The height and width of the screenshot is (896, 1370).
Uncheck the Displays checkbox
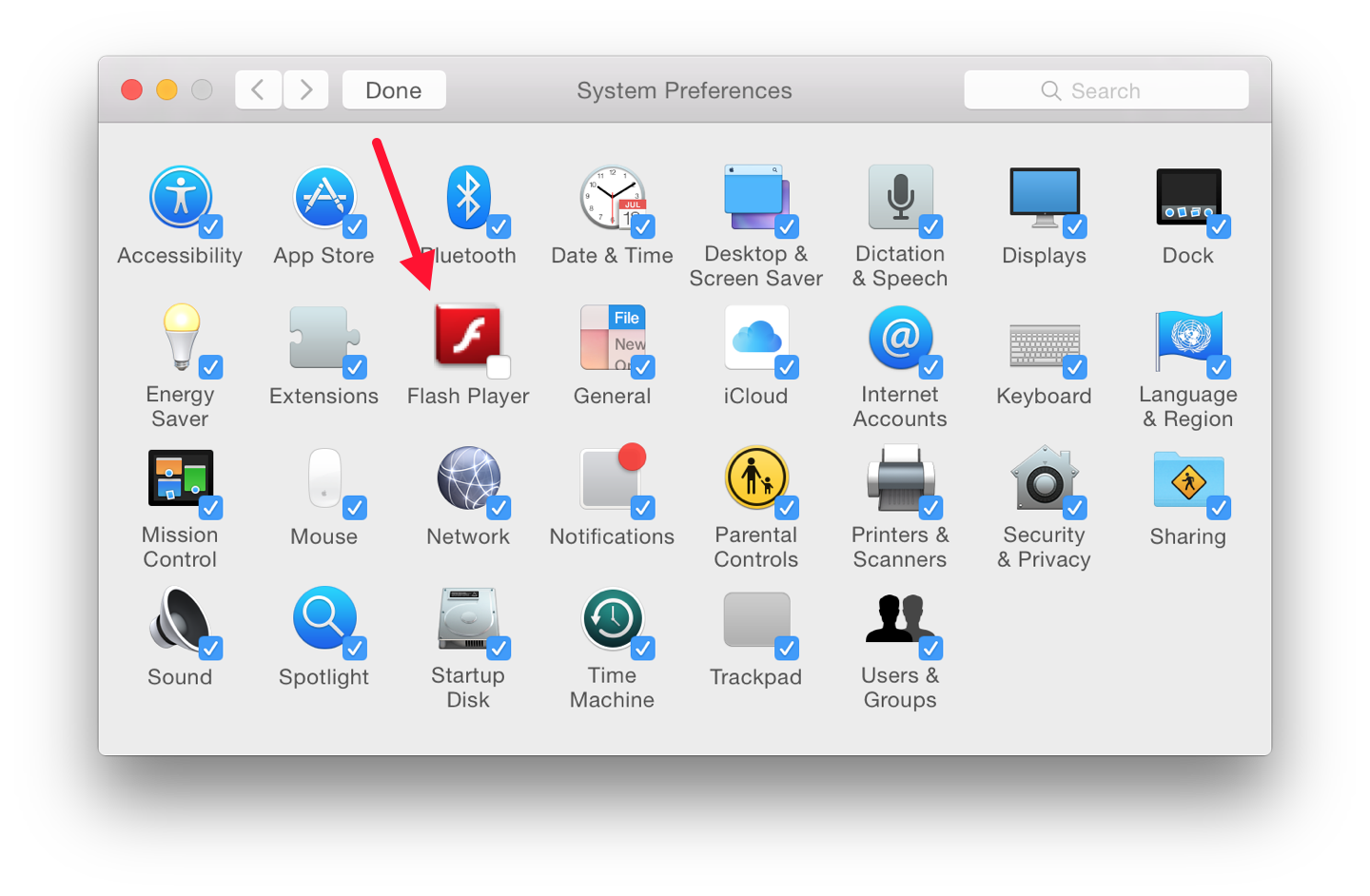(1075, 226)
